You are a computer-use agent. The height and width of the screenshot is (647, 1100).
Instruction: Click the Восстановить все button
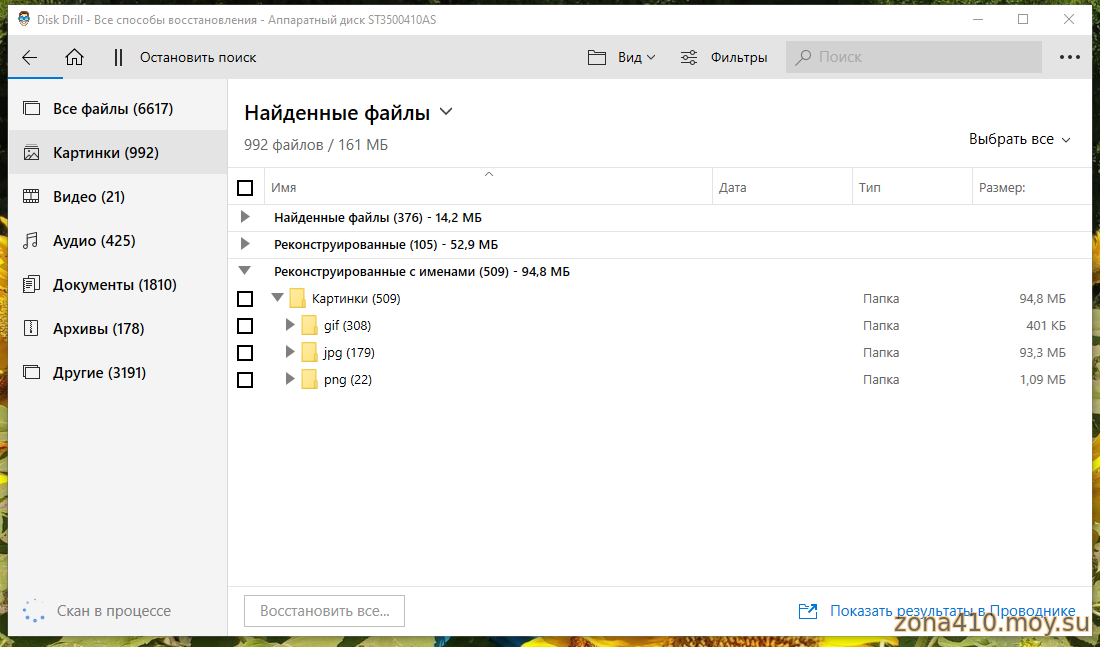324,611
